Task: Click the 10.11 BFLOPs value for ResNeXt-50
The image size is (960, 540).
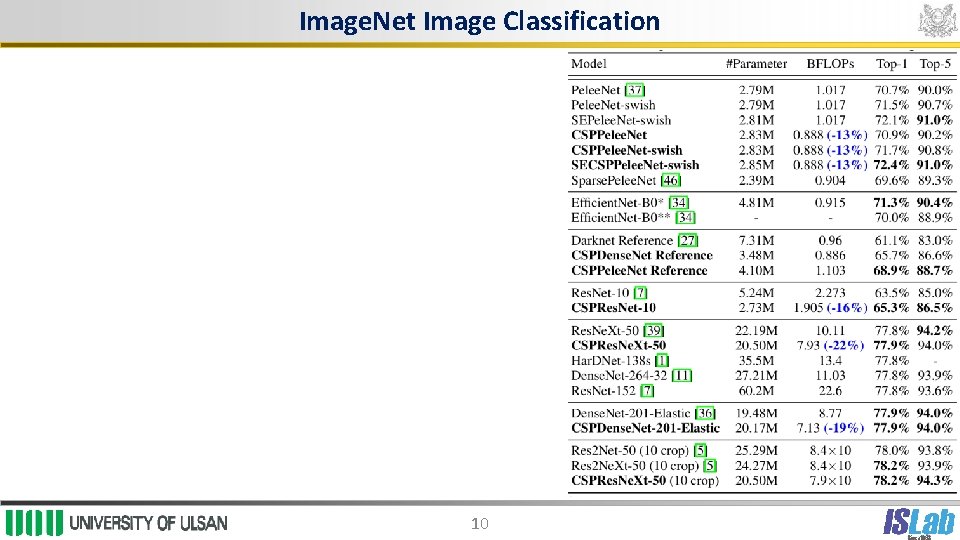Action: pyautogui.click(x=830, y=331)
